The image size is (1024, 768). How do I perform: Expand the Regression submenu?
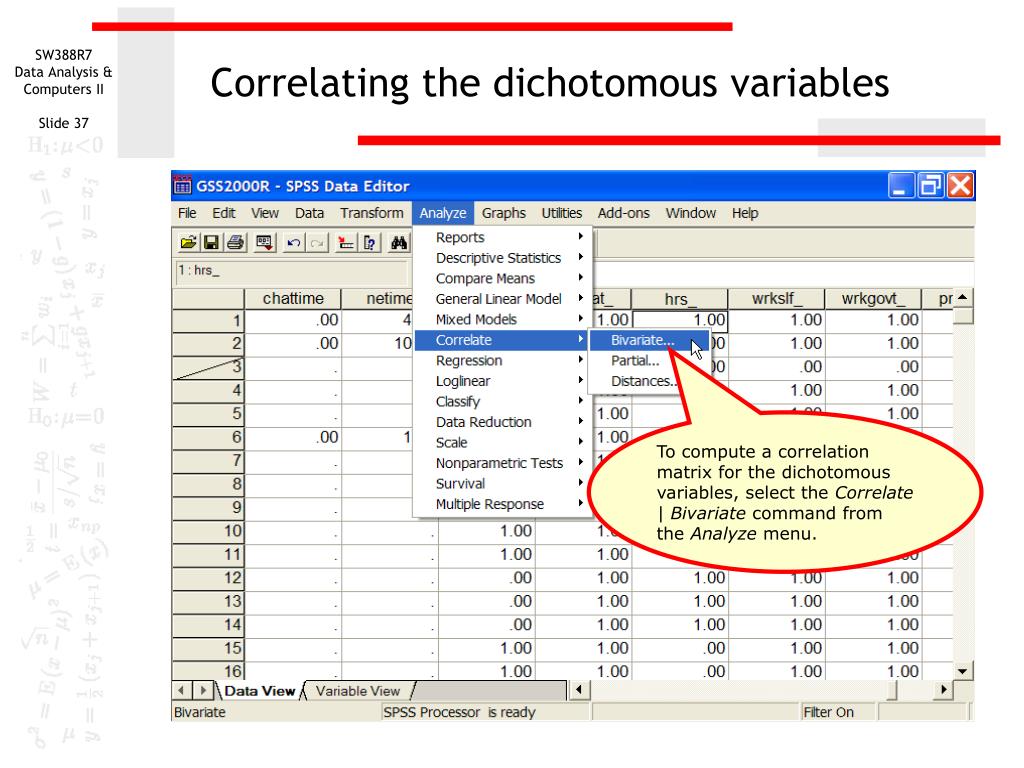point(503,360)
